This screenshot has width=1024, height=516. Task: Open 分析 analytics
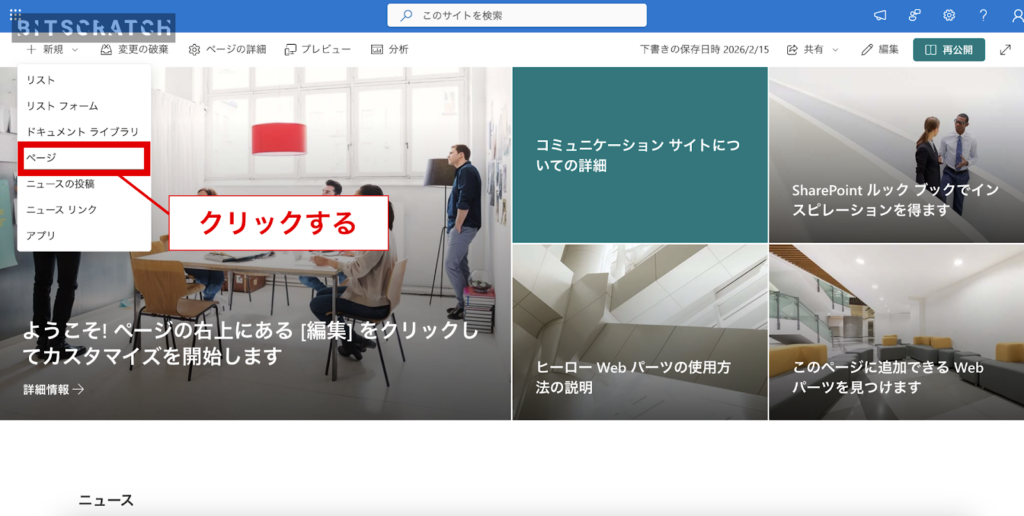[390, 49]
